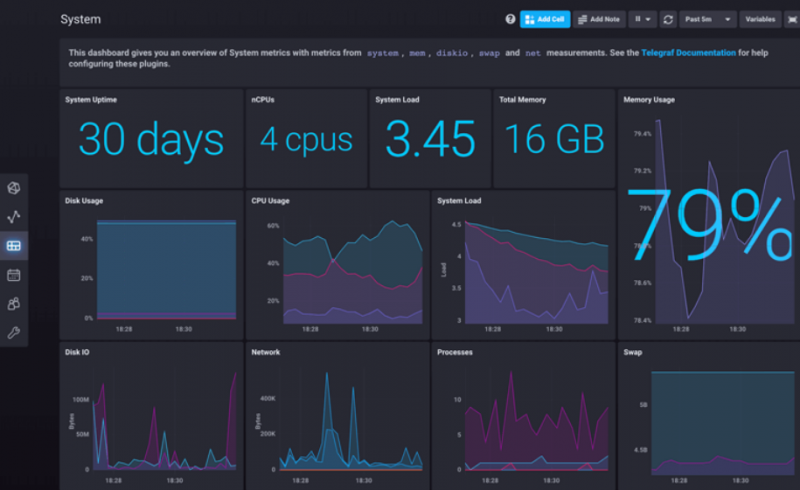The height and width of the screenshot is (490, 800).
Task: Open the wrench settings icon in sidebar
Action: coord(14,332)
